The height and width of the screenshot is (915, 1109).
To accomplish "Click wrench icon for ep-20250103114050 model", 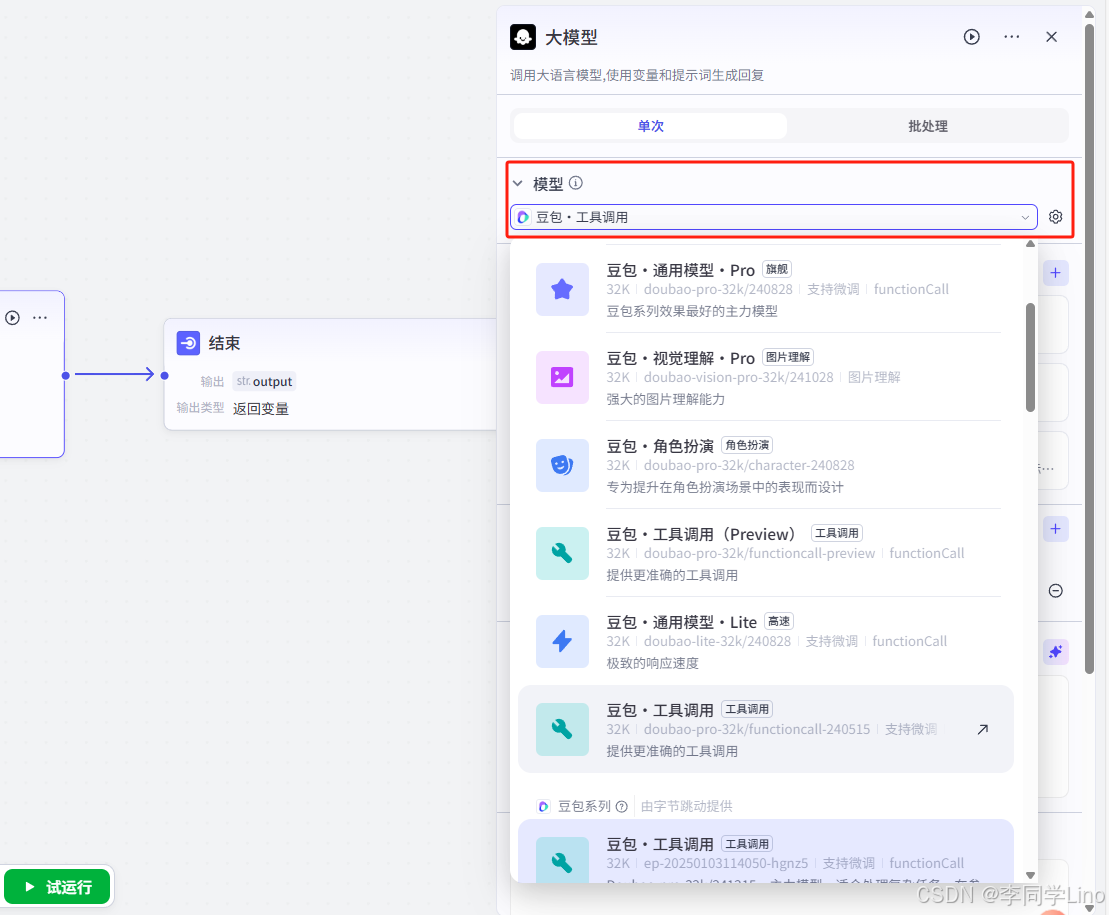I will pyautogui.click(x=562, y=860).
